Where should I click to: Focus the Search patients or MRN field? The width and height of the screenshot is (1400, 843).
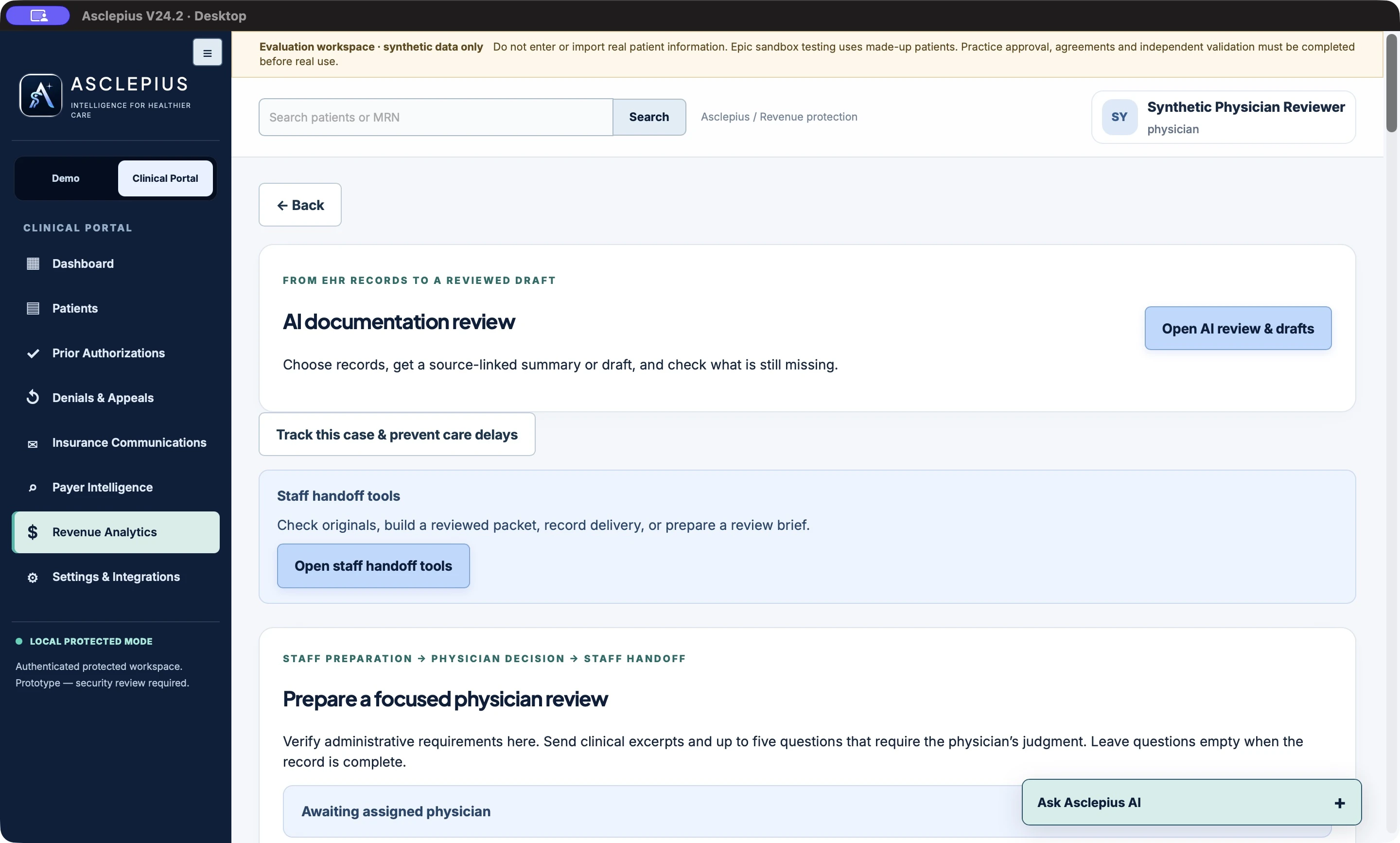coord(436,117)
